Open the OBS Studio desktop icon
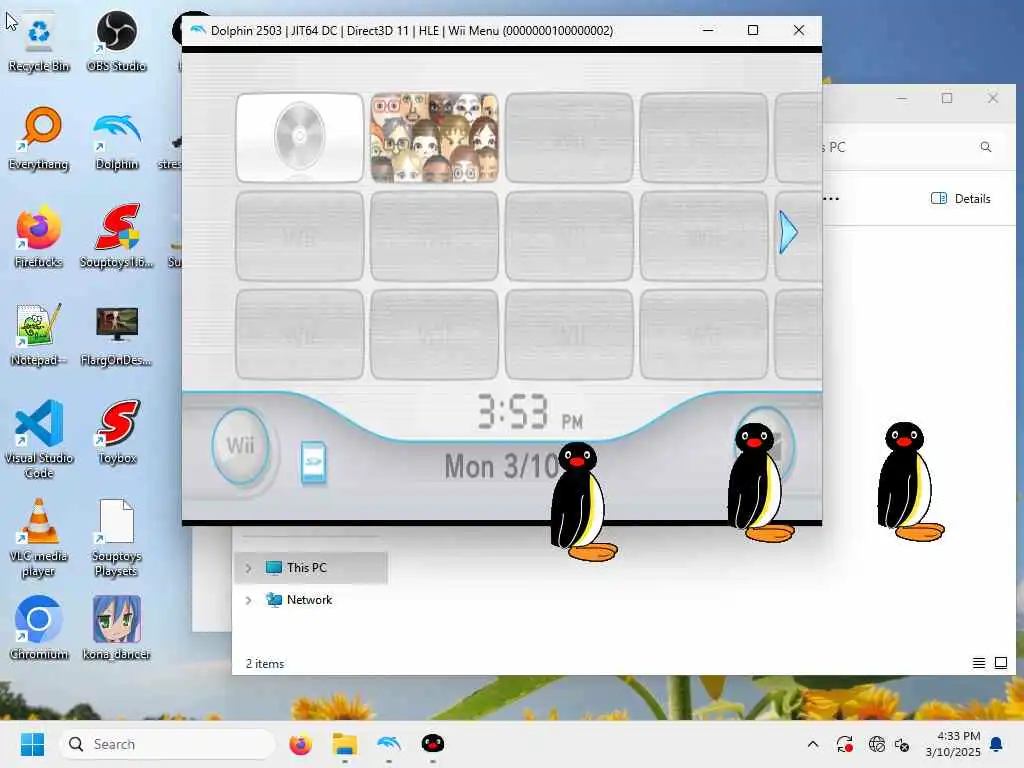This screenshot has height=768, width=1024. [116, 43]
